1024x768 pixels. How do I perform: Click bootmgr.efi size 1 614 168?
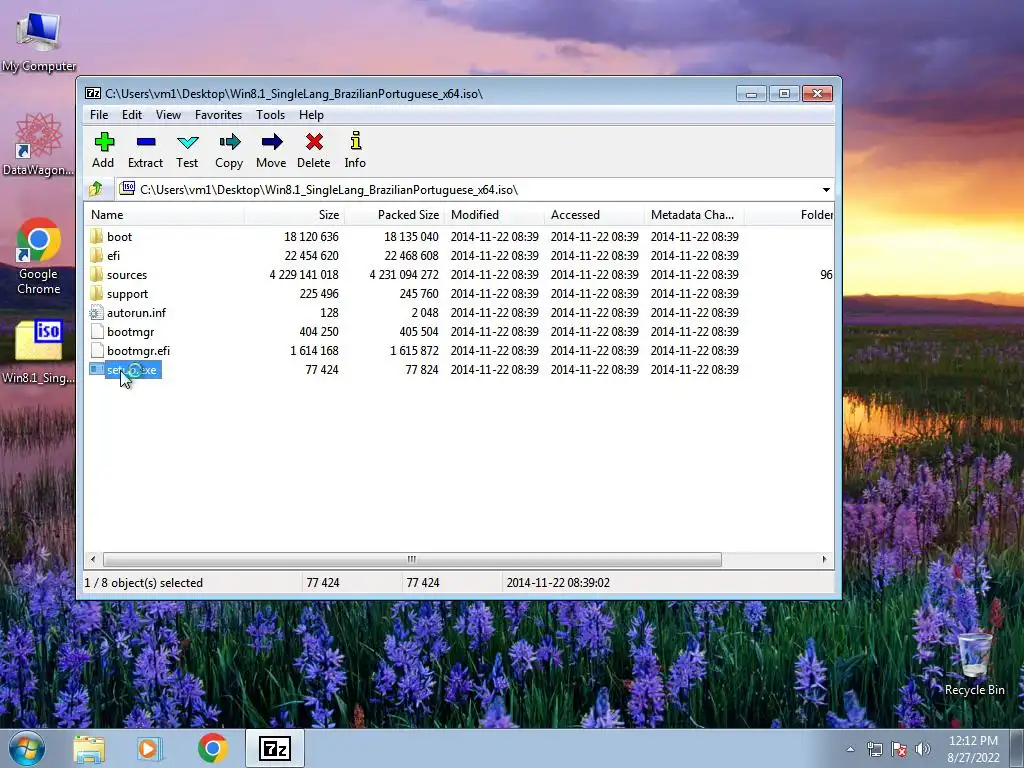[314, 350]
